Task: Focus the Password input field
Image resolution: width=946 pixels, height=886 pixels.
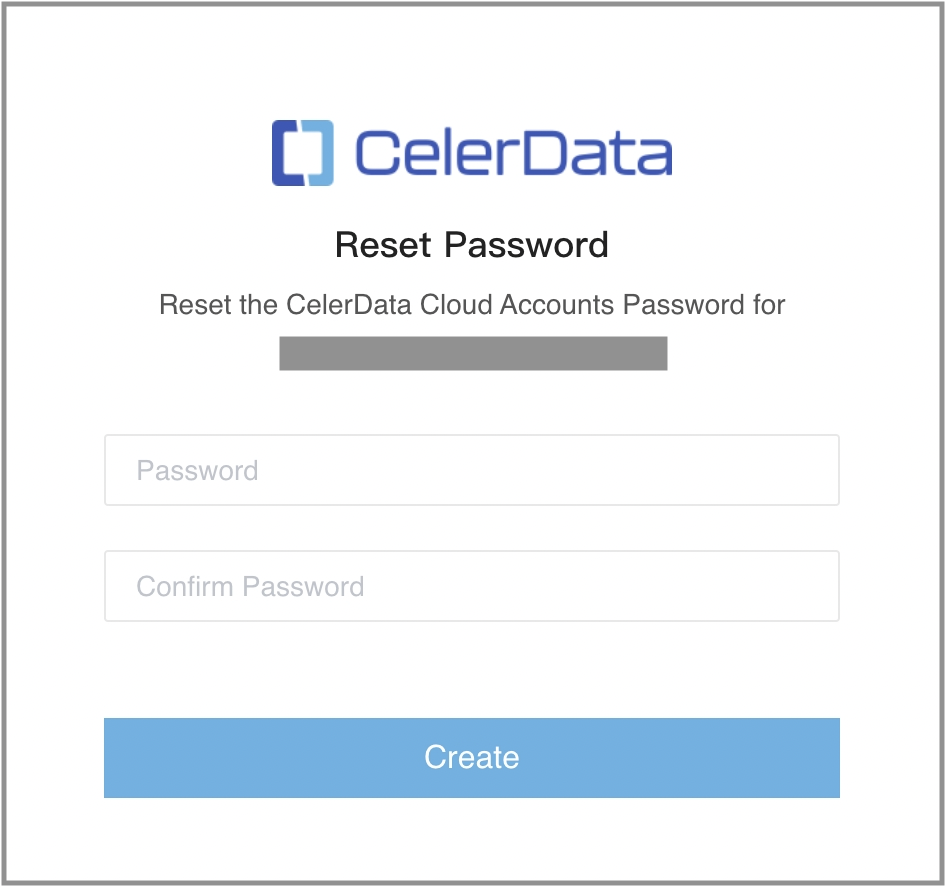Action: click(x=472, y=470)
